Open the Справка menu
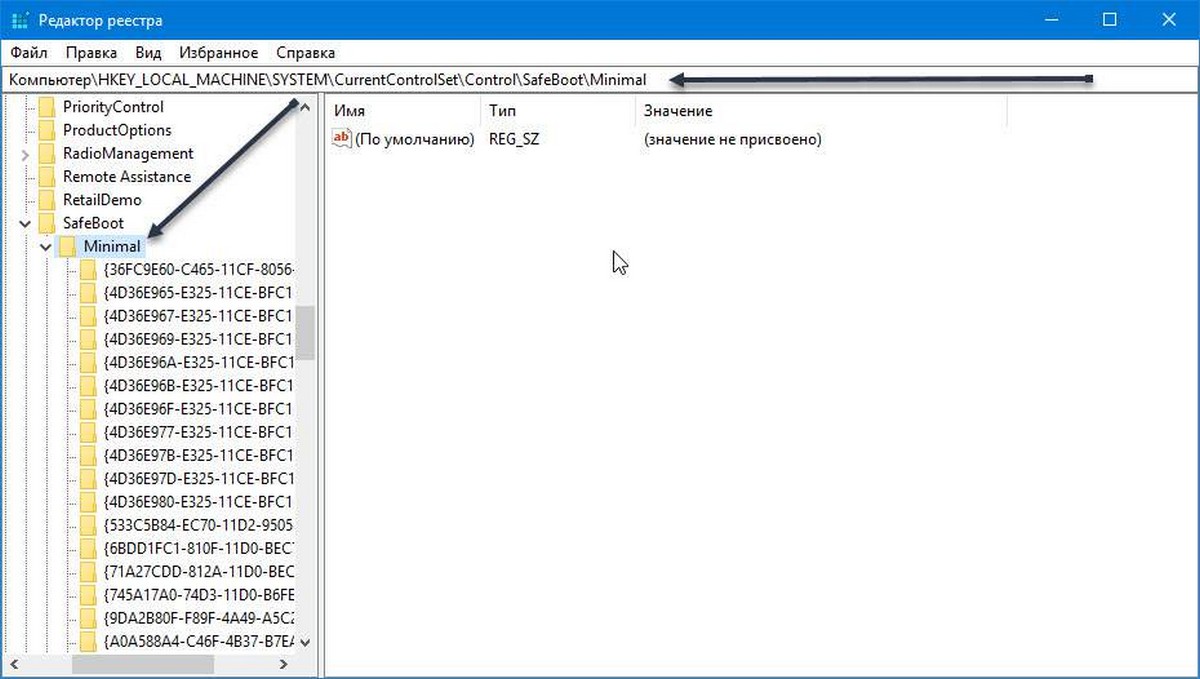This screenshot has height=679, width=1200. pos(305,53)
